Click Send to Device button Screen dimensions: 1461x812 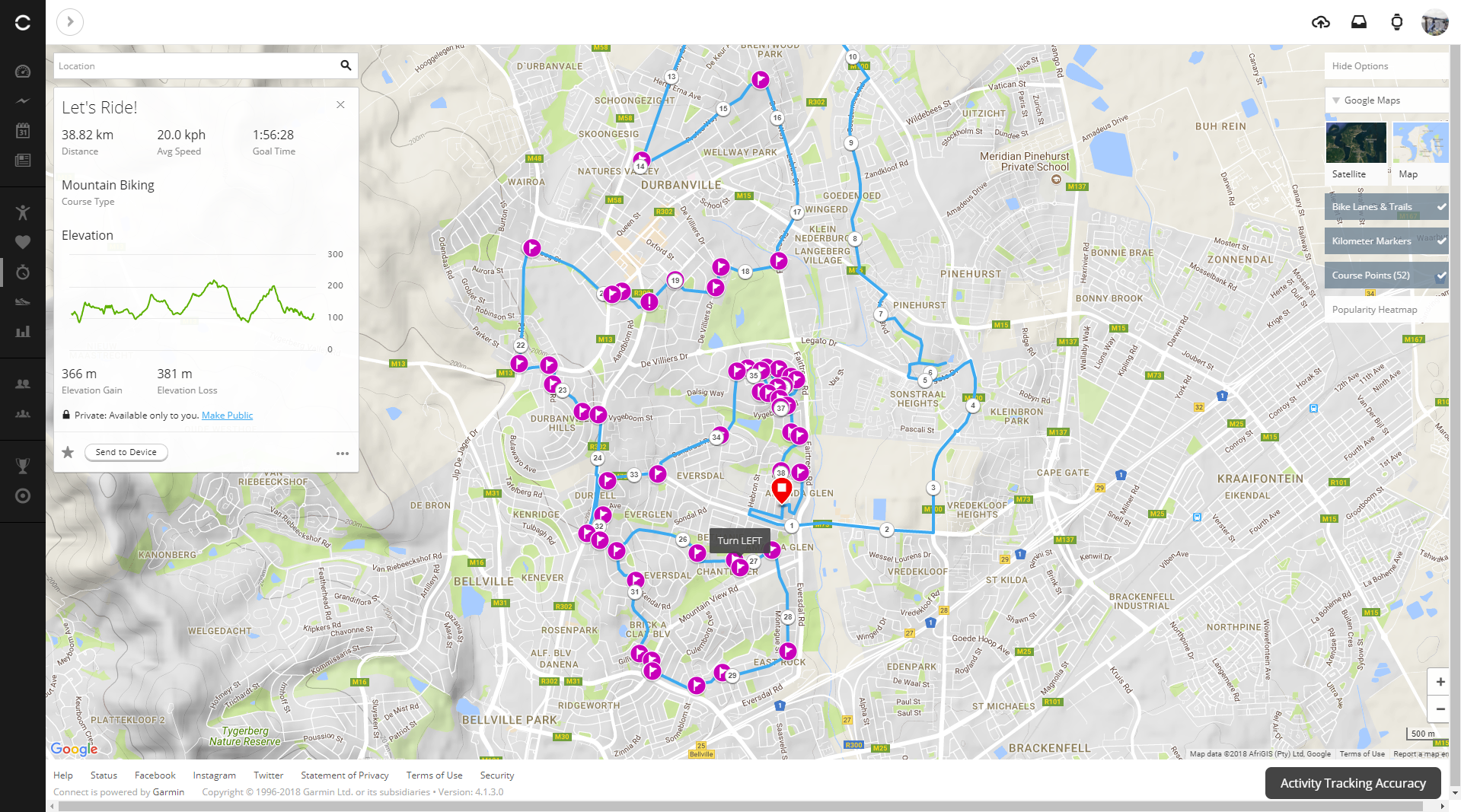(x=126, y=452)
